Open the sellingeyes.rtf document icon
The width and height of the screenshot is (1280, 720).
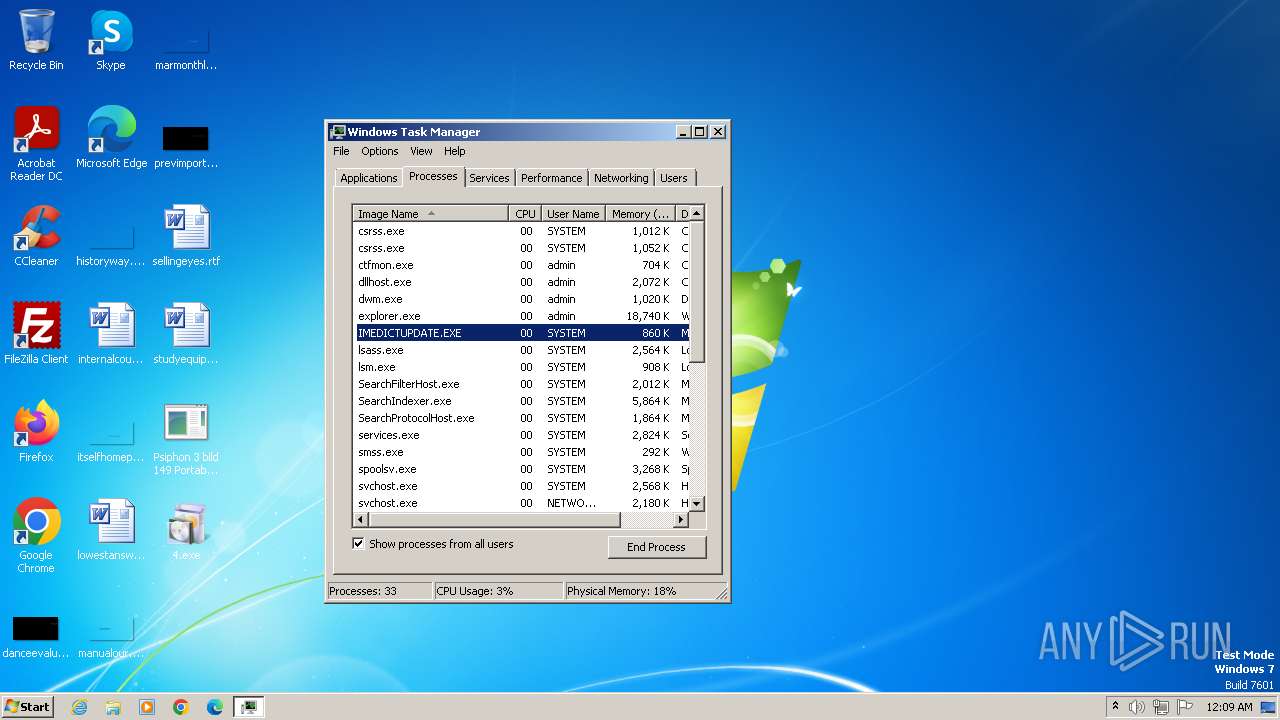point(186,235)
